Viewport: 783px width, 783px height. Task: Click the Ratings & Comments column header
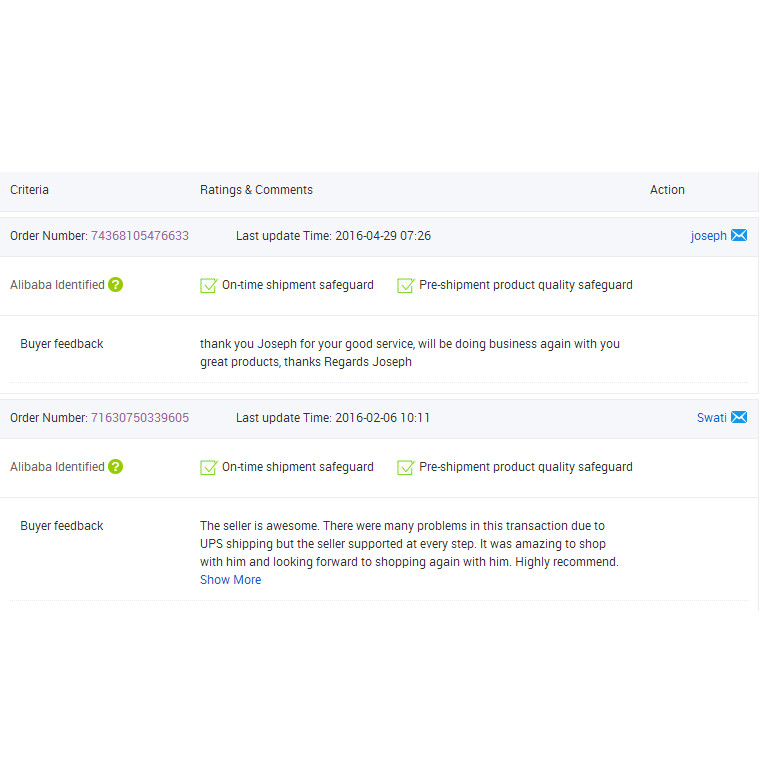tap(256, 190)
